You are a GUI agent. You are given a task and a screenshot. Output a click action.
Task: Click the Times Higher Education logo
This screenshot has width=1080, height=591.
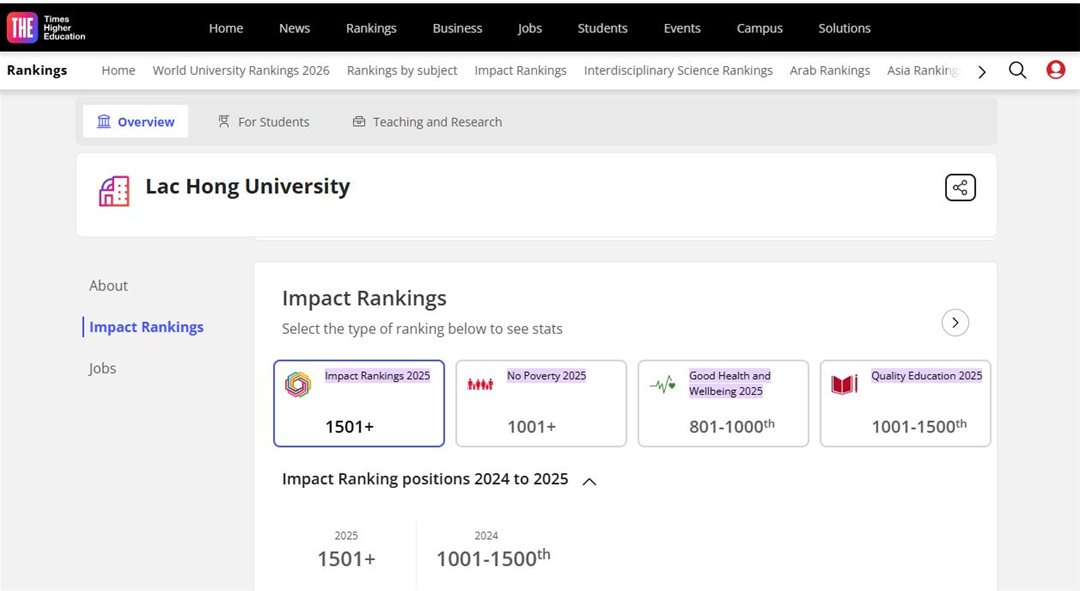[46, 28]
